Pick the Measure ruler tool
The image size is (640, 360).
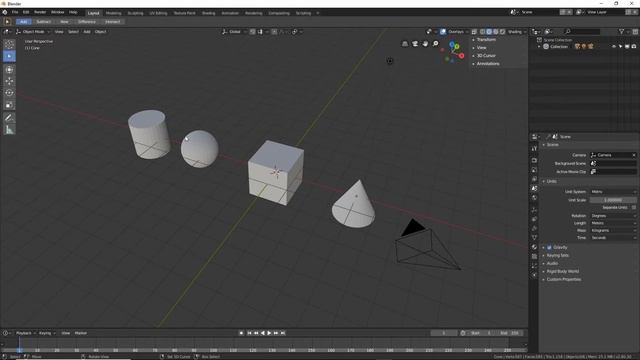(9, 130)
